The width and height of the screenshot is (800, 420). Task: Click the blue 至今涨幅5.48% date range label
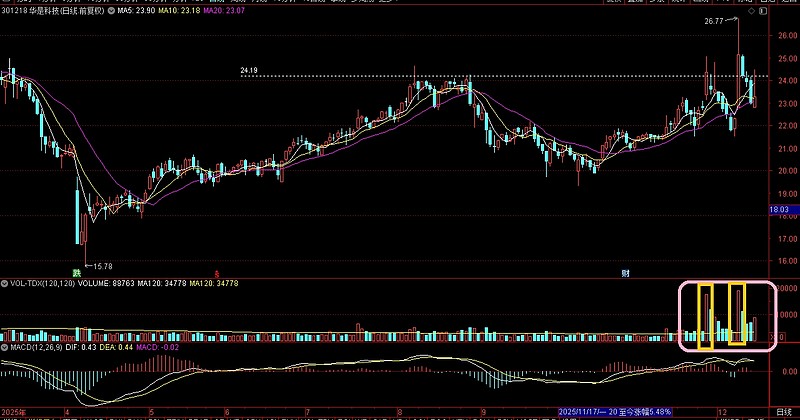[x=615, y=412]
